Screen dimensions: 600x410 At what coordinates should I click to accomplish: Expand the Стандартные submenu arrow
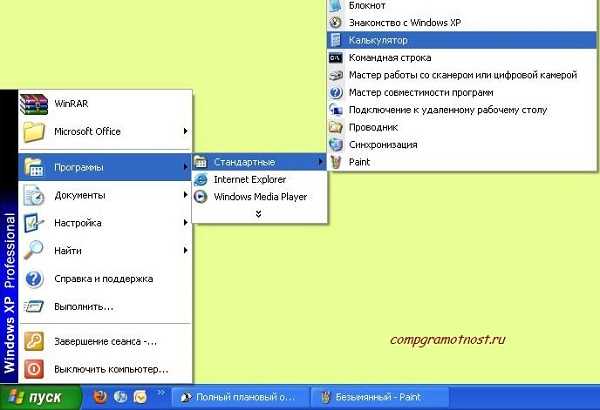tap(321, 162)
